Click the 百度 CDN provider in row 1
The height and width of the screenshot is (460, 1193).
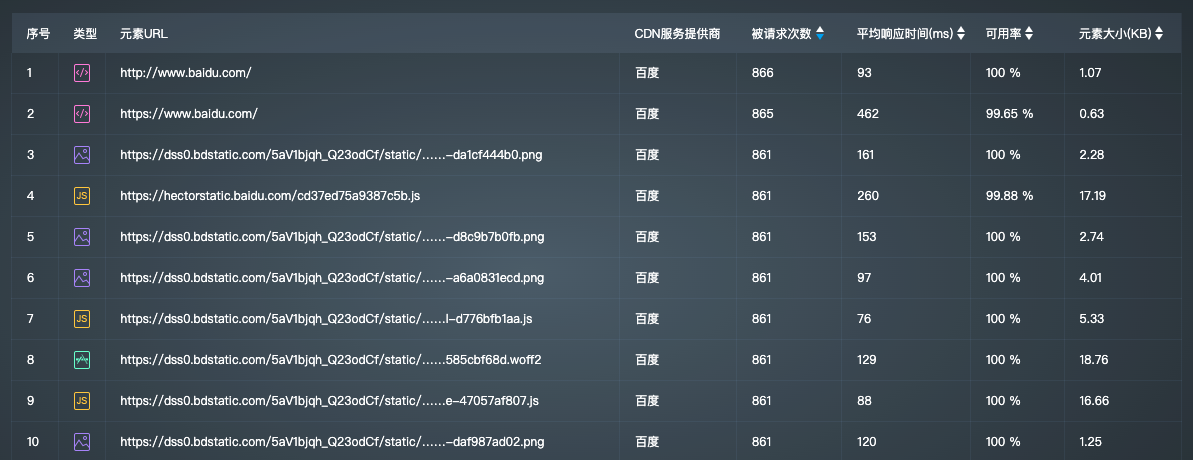647,73
